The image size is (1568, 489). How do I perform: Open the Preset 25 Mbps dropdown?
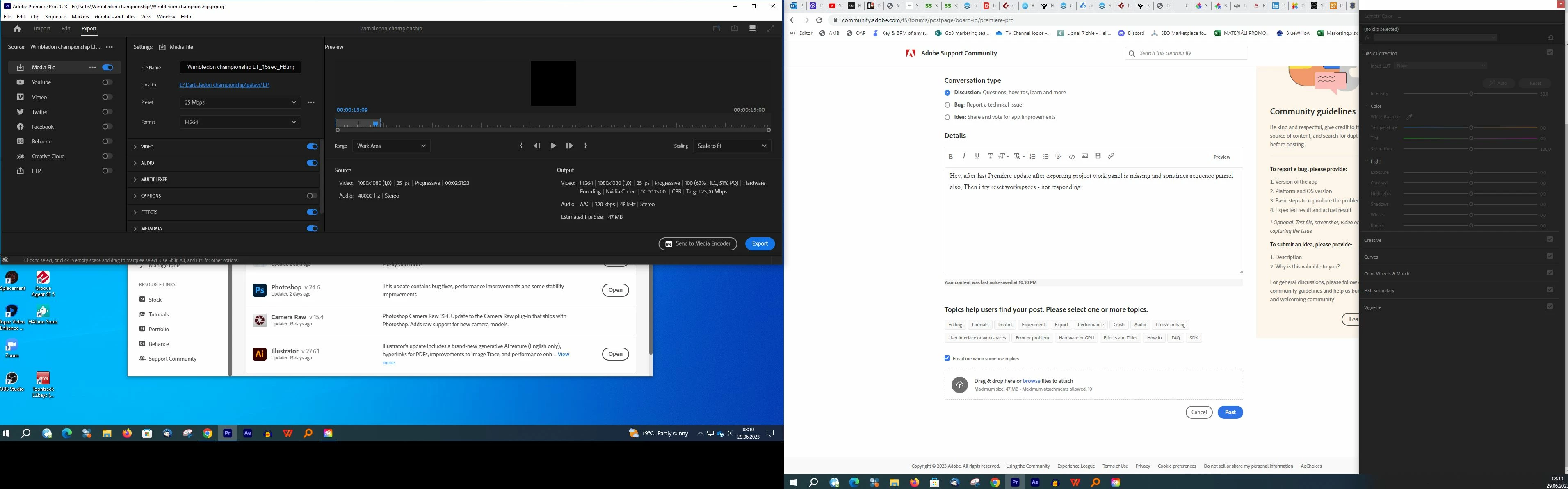[x=240, y=102]
